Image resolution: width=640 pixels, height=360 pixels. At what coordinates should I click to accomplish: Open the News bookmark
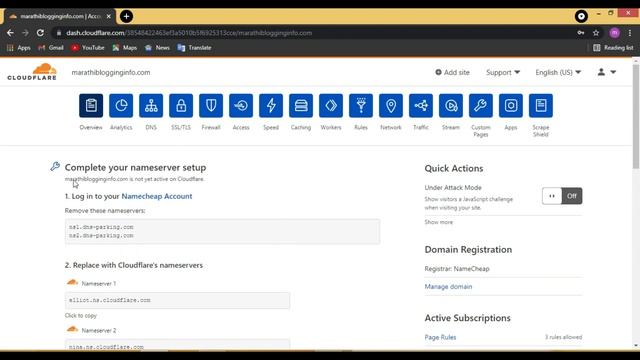157,48
